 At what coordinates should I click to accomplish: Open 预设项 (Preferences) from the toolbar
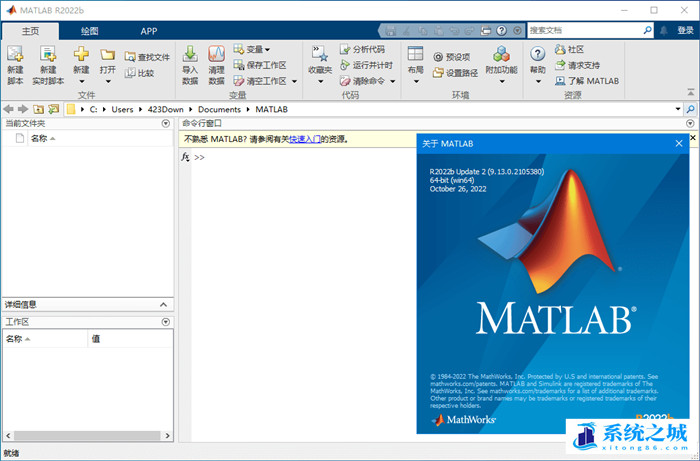pyautogui.click(x=452, y=57)
